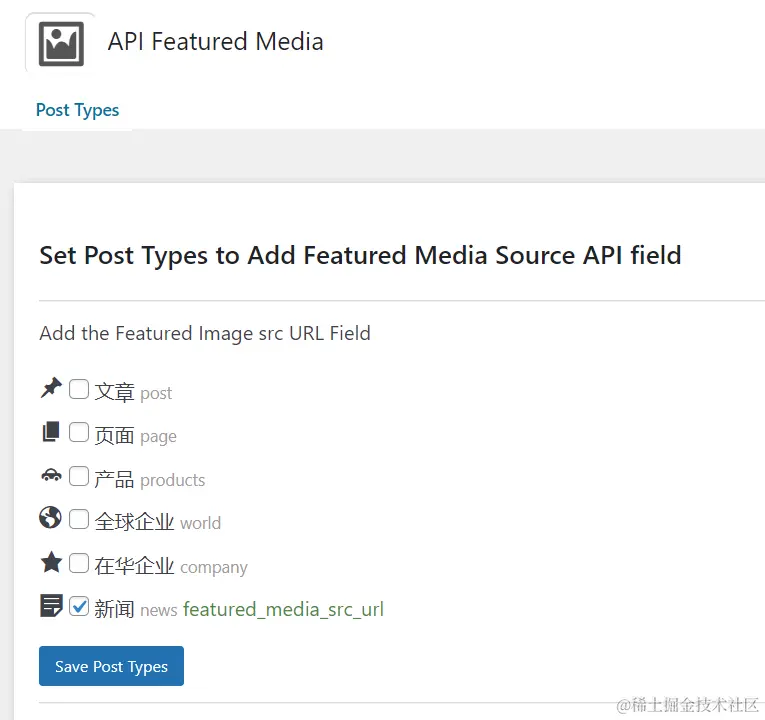Tick the 产品 products checkbox

pyautogui.click(x=79, y=476)
